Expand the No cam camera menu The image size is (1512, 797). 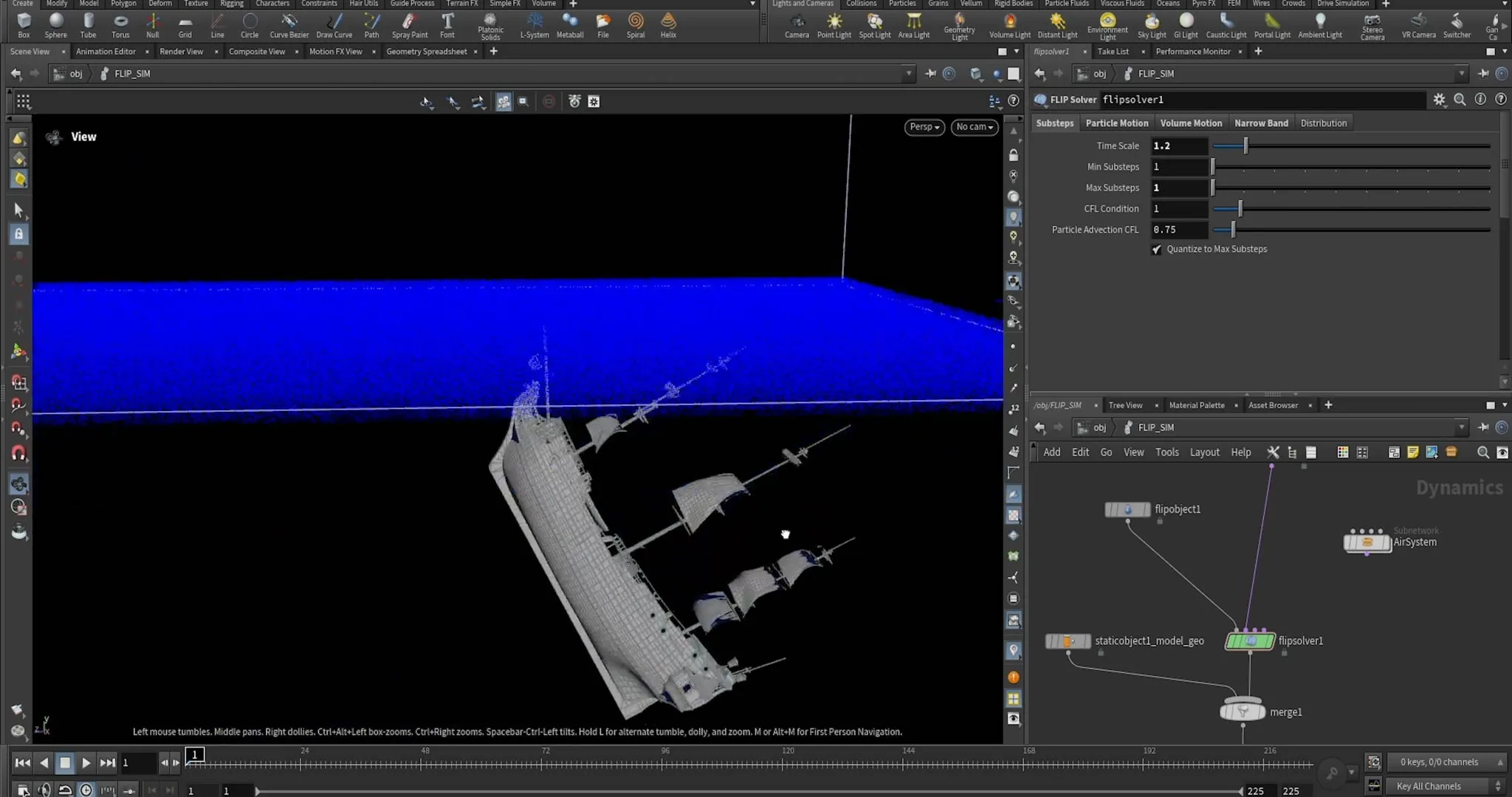click(x=975, y=127)
